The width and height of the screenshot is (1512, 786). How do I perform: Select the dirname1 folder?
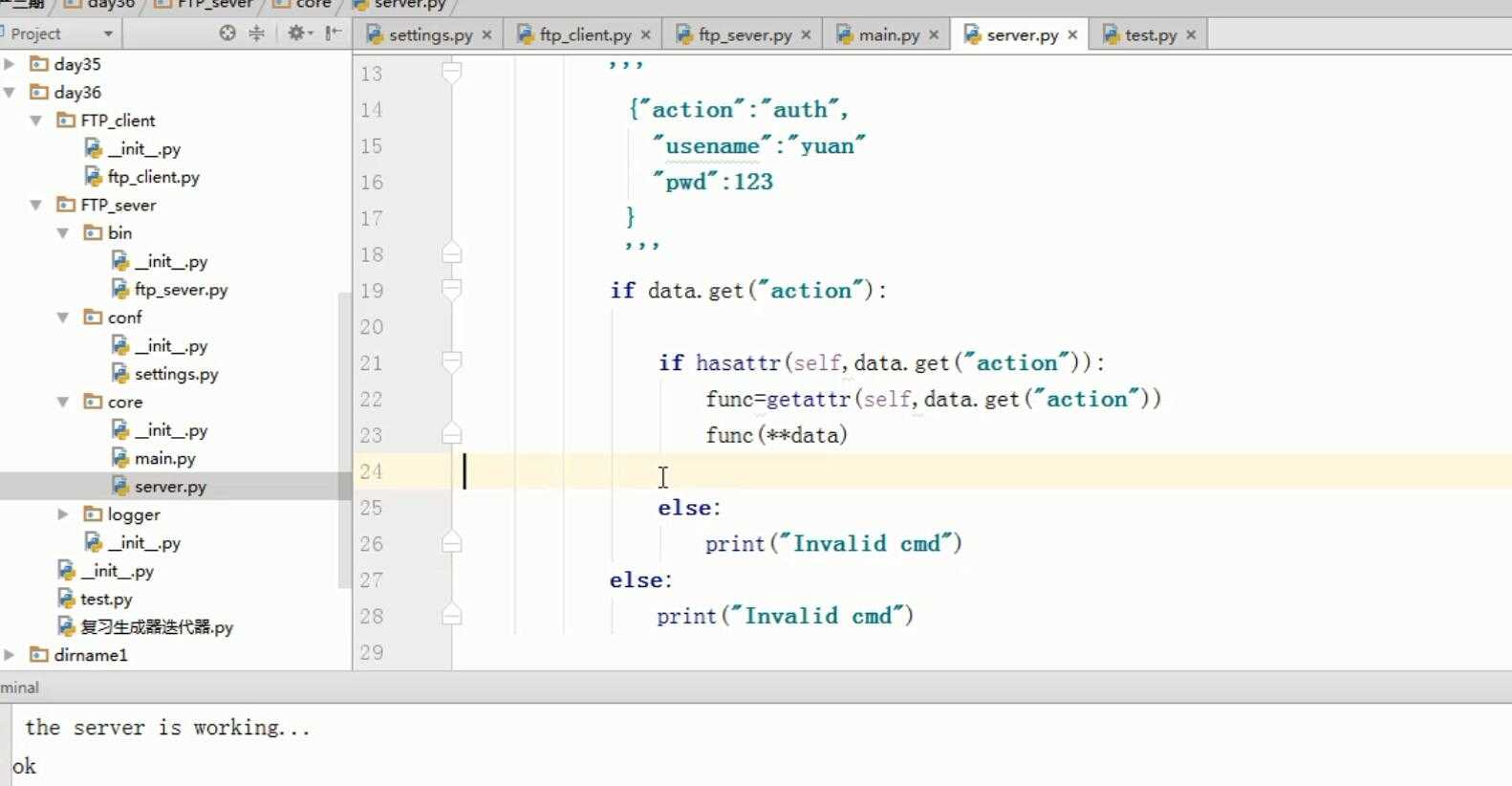click(x=90, y=655)
